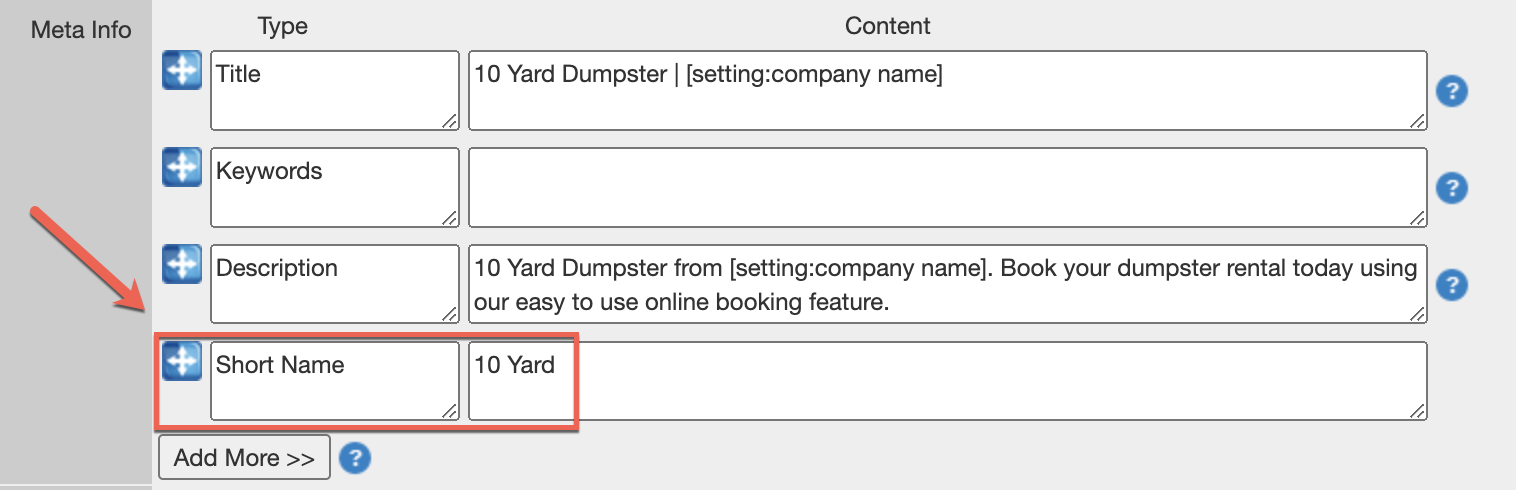This screenshot has height=490, width=1516.
Task: Focus the Title content text box
Action: pyautogui.click(x=946, y=90)
